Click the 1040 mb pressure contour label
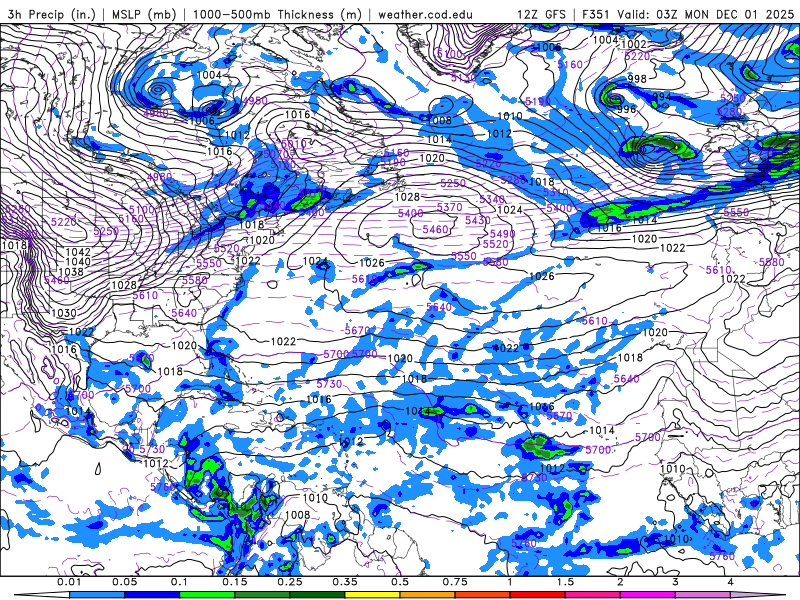The width and height of the screenshot is (800, 600). point(78,262)
